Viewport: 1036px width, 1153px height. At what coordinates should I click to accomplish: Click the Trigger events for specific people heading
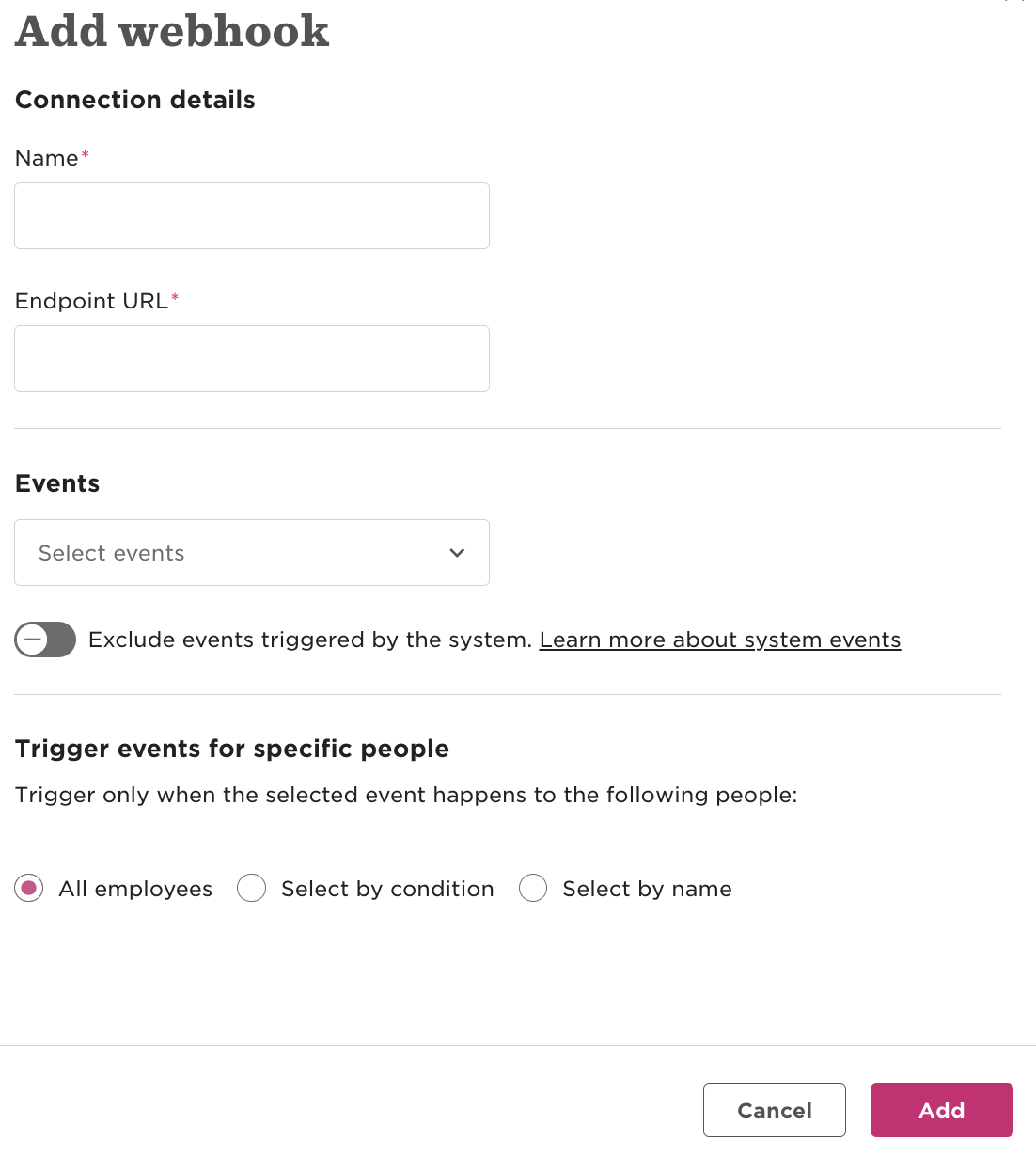click(231, 749)
